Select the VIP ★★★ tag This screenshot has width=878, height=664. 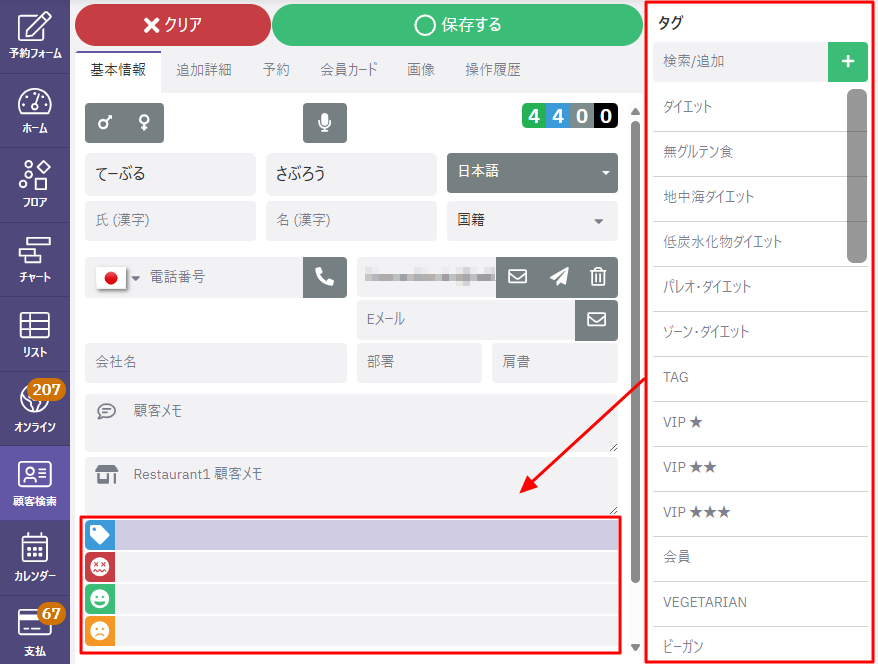point(697,512)
